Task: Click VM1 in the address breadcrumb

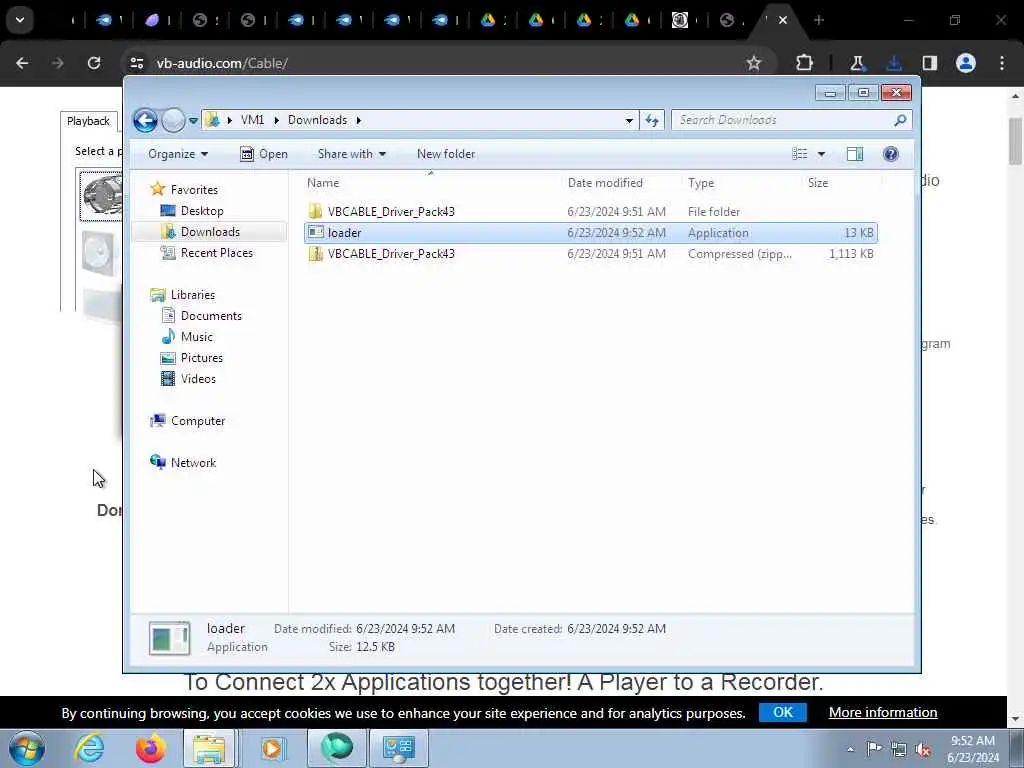Action: coord(252,120)
